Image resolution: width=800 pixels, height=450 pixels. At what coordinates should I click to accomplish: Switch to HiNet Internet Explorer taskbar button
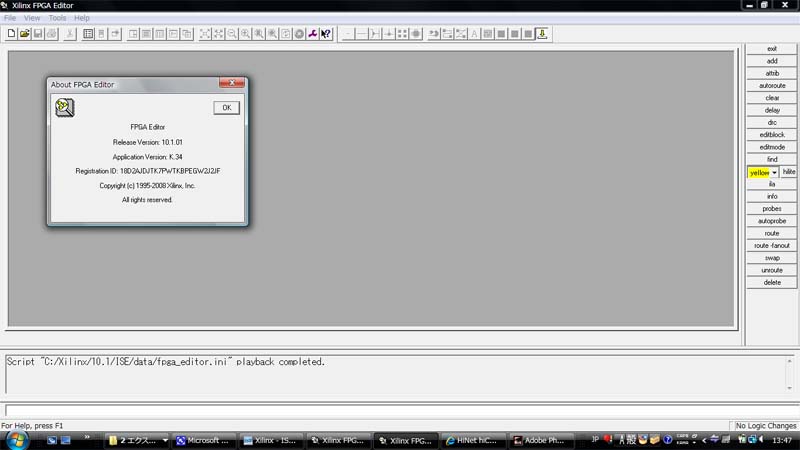[x=473, y=440]
